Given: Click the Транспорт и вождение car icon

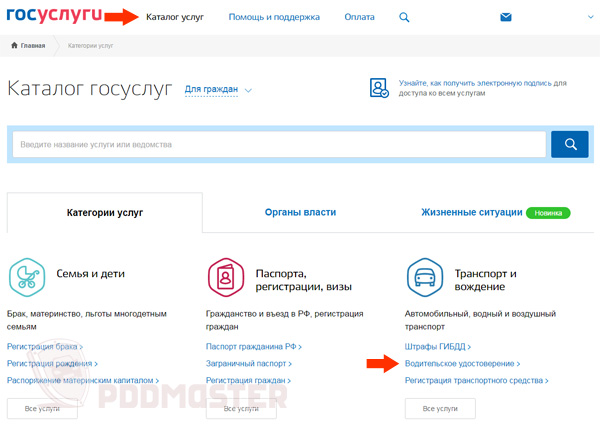Looking at the screenshot, I should click(x=425, y=277).
